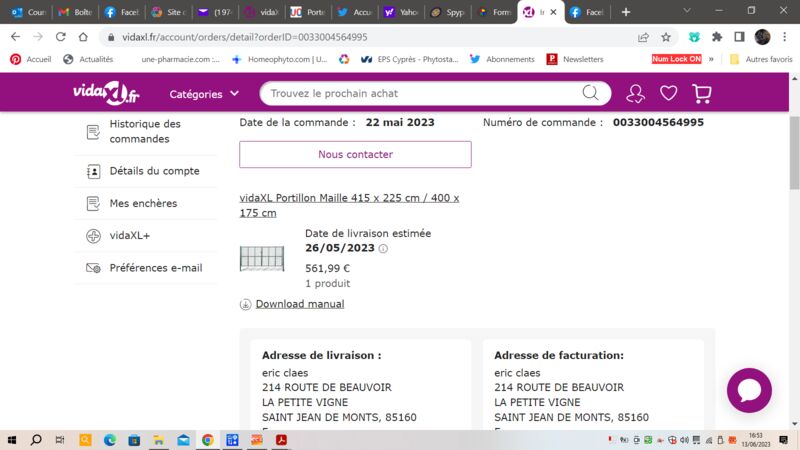The image size is (800, 450).
Task: Open the Chrome profile avatar
Action: pyautogui.click(x=762, y=37)
